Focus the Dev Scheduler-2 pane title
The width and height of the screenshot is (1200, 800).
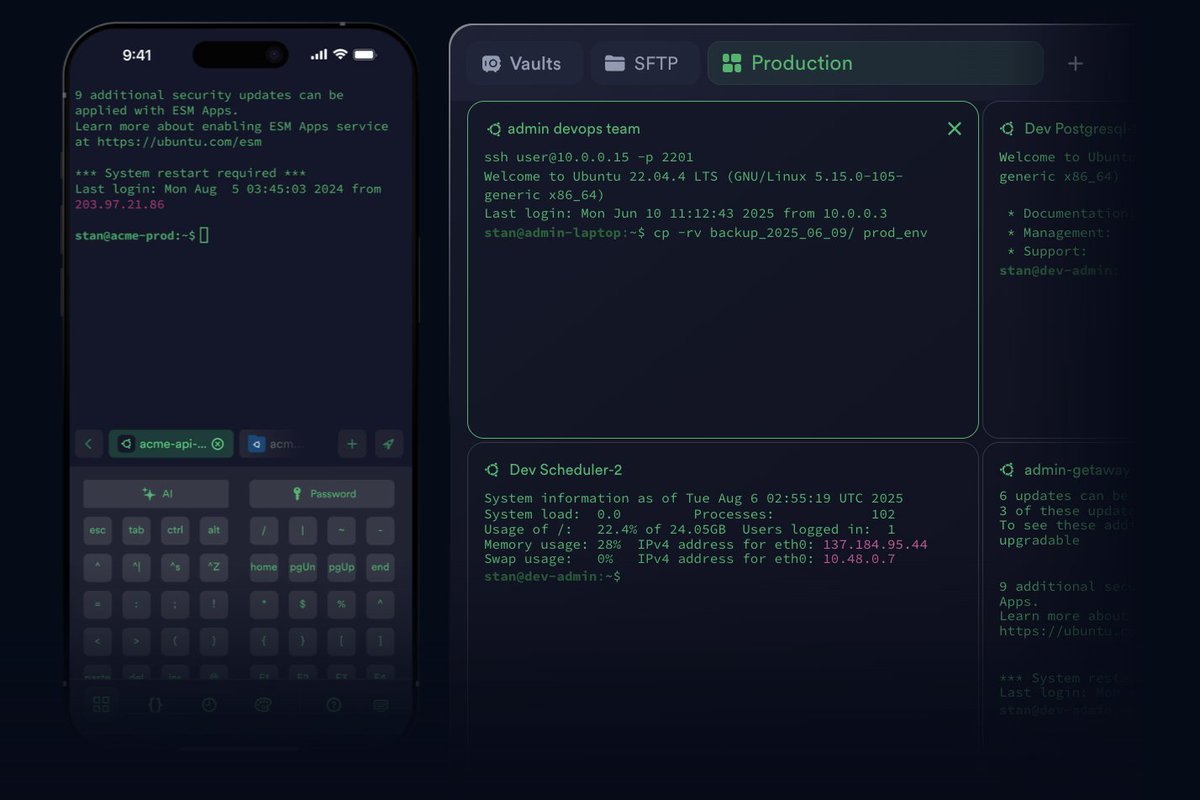(x=566, y=469)
